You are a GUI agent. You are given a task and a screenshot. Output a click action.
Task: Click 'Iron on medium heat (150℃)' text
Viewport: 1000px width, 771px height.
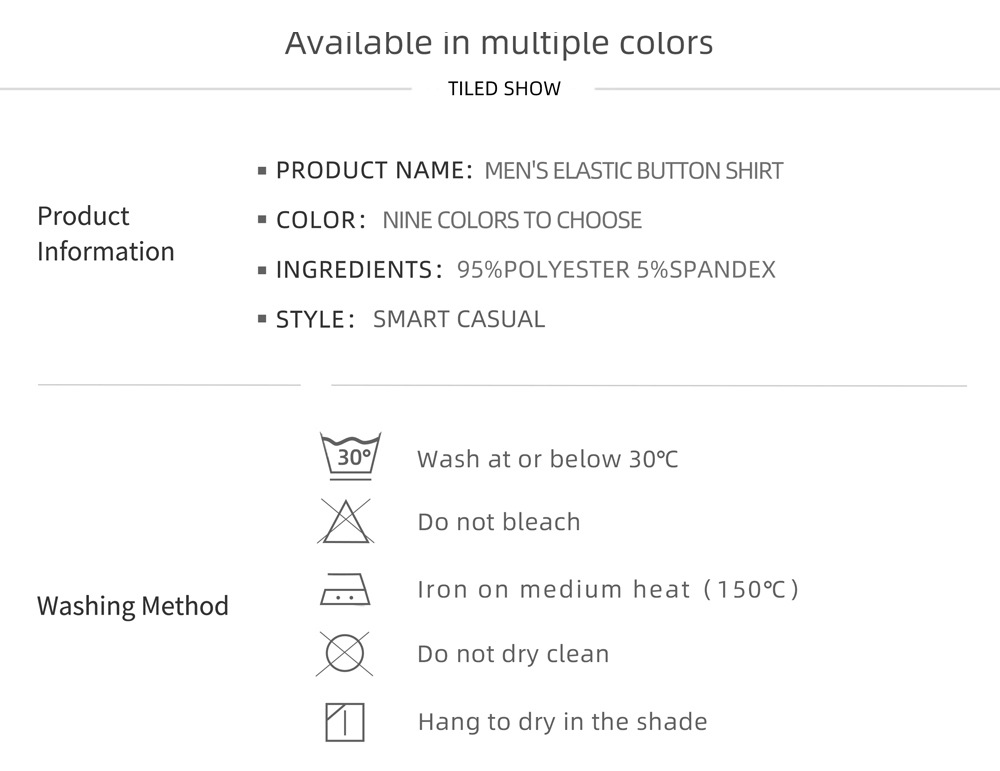pyautogui.click(x=608, y=589)
